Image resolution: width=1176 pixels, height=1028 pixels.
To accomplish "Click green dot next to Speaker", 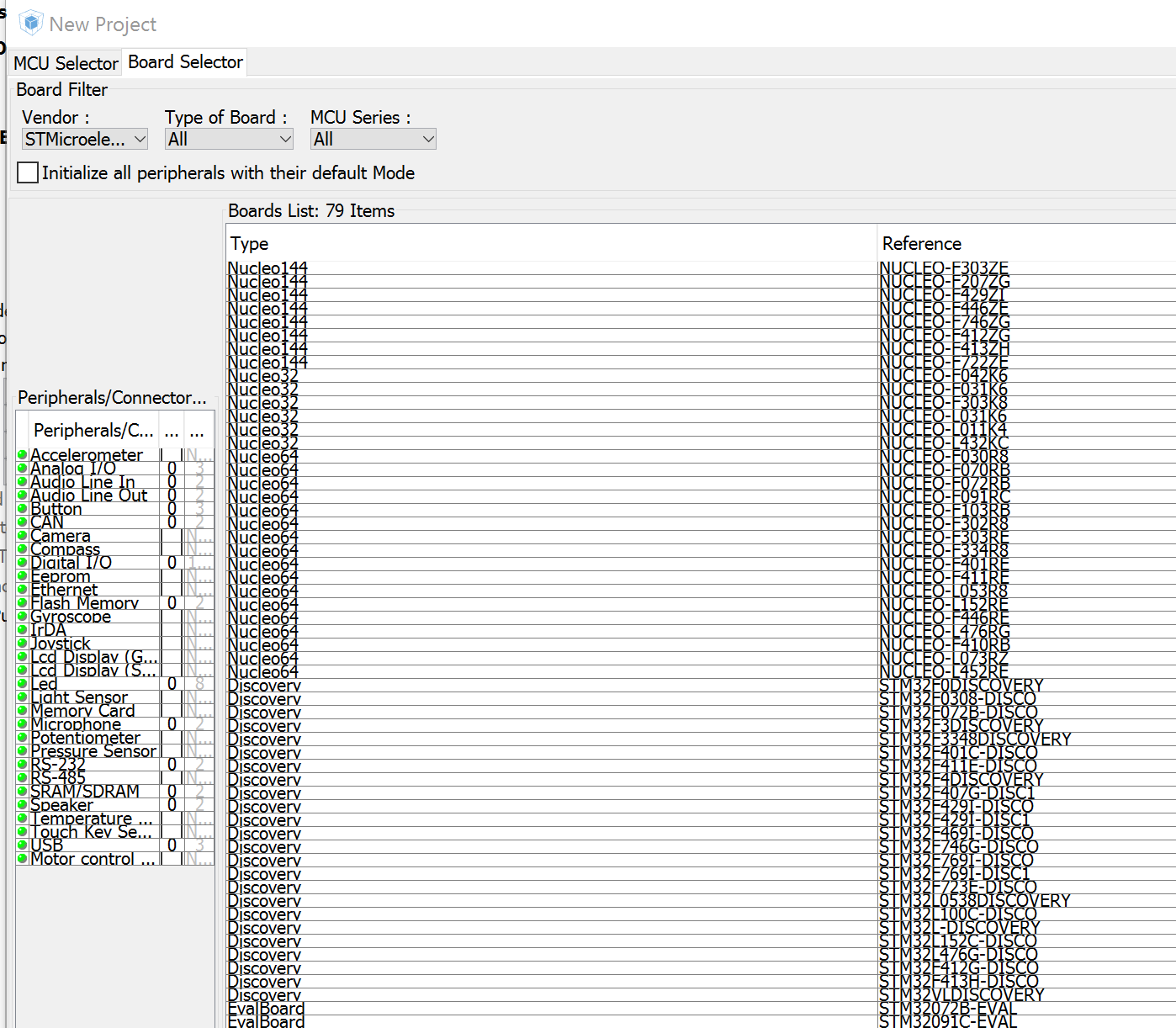I will tap(23, 805).
